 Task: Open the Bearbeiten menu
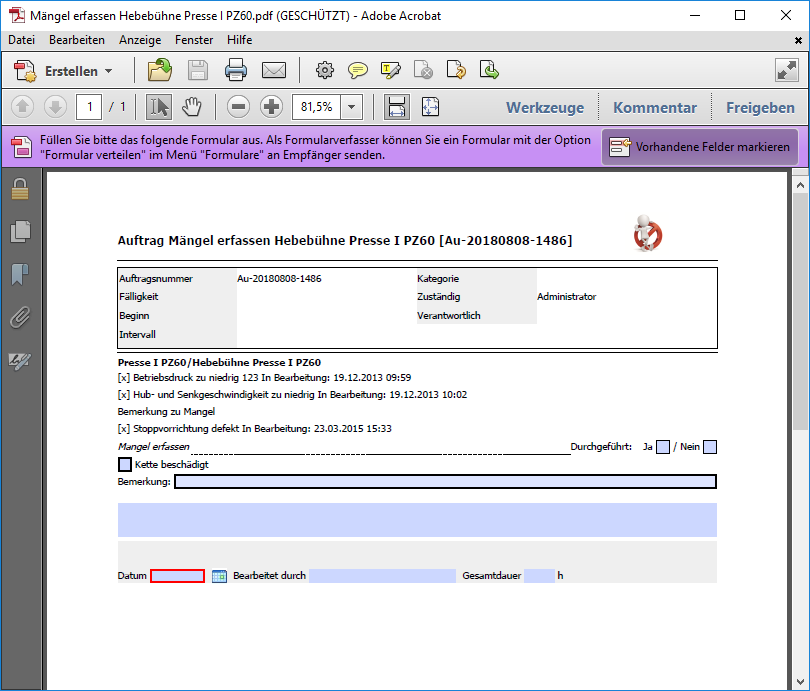point(76,40)
